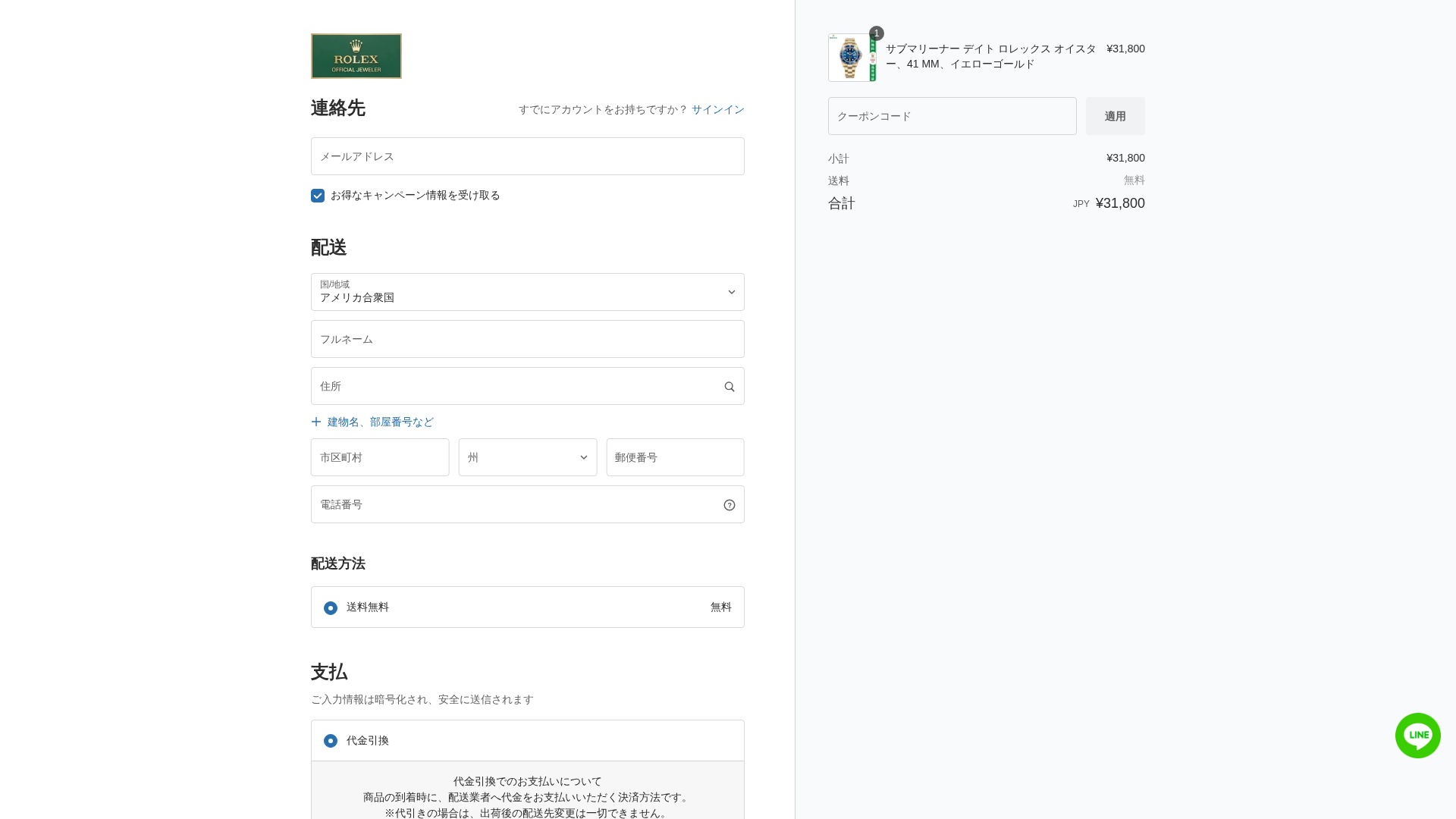Click the phone number help question icon

click(x=730, y=505)
